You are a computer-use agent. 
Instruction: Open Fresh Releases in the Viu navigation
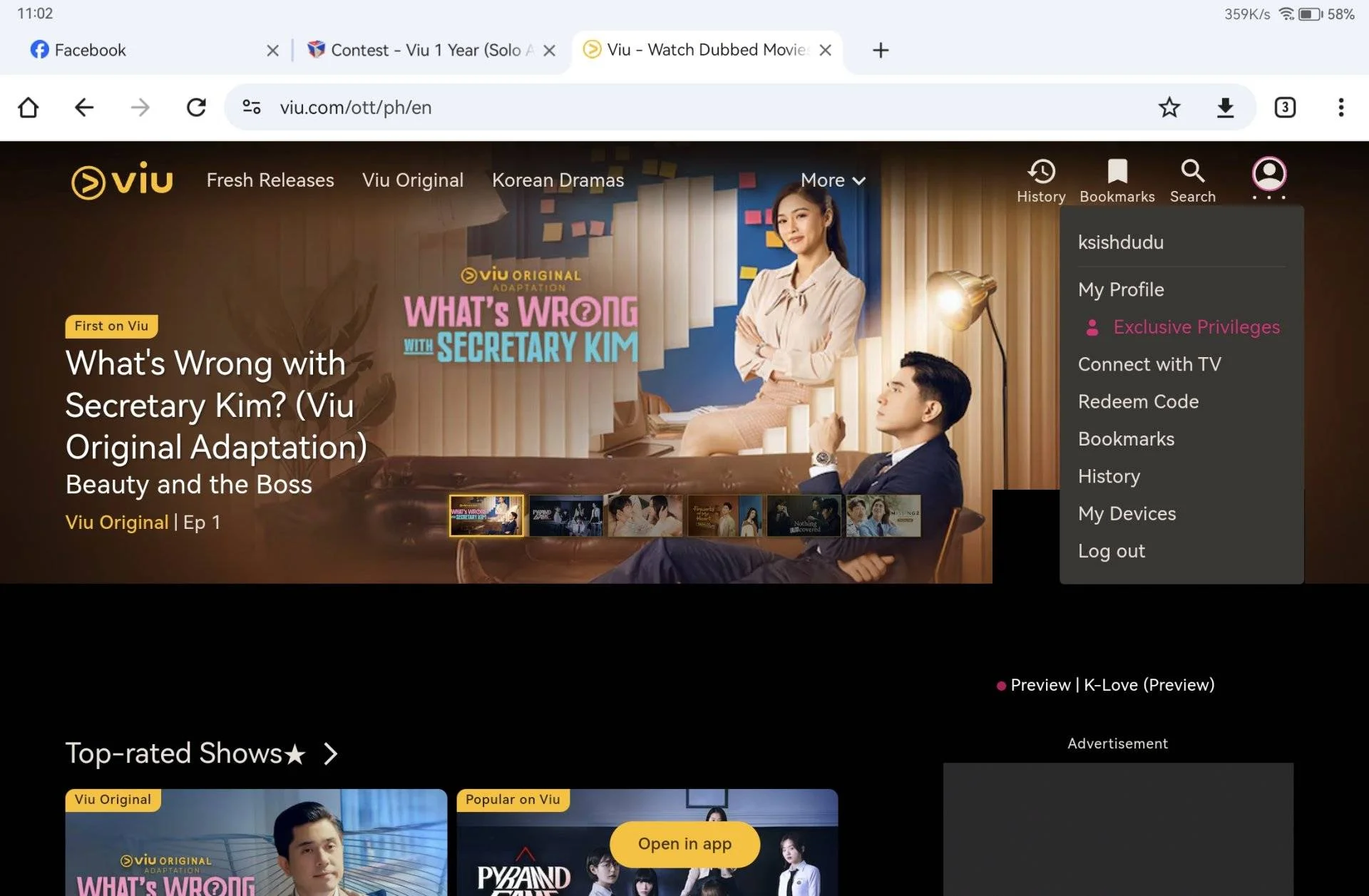[270, 180]
